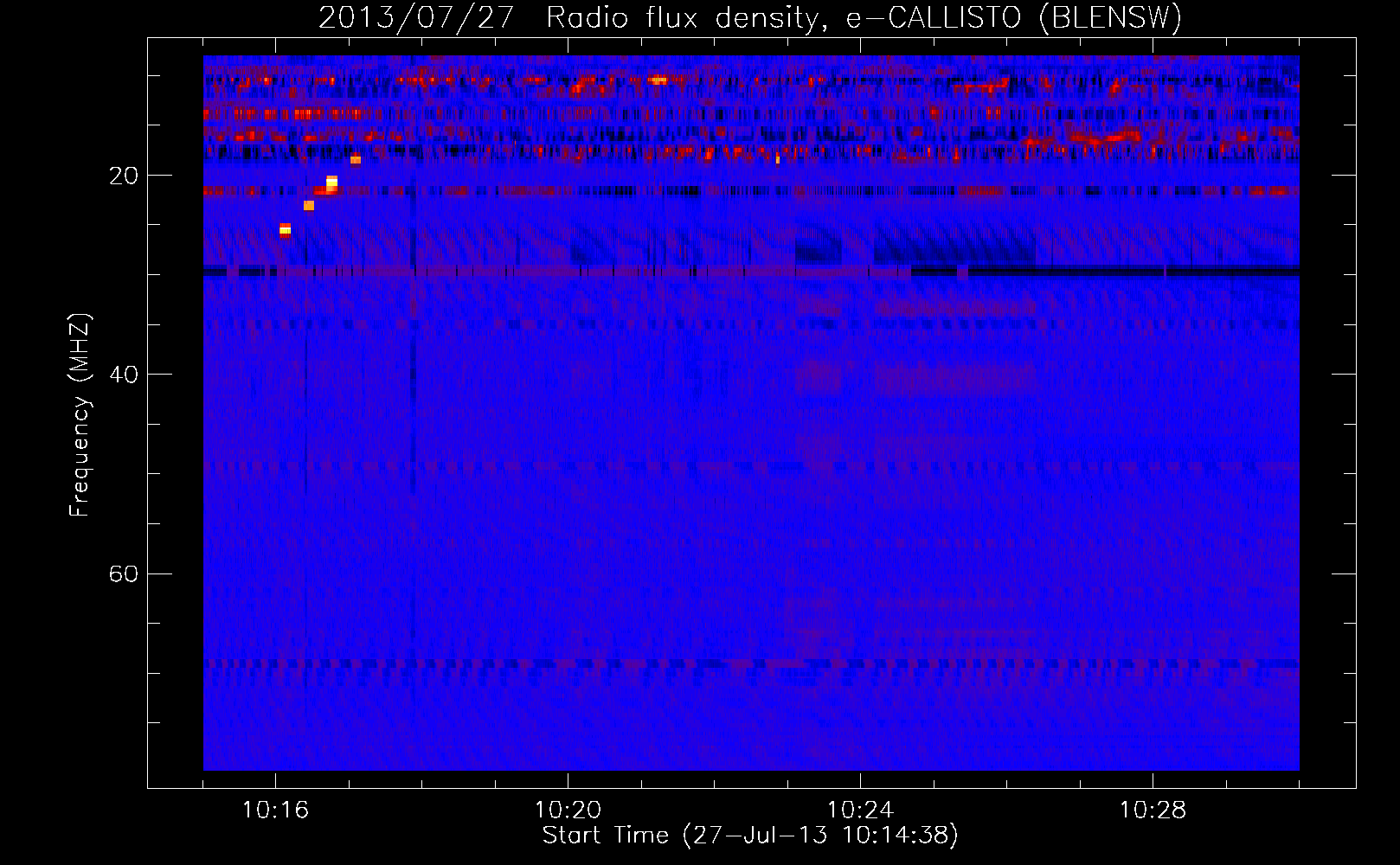Click the bright burst pixel near 25 MHz

pos(285,229)
